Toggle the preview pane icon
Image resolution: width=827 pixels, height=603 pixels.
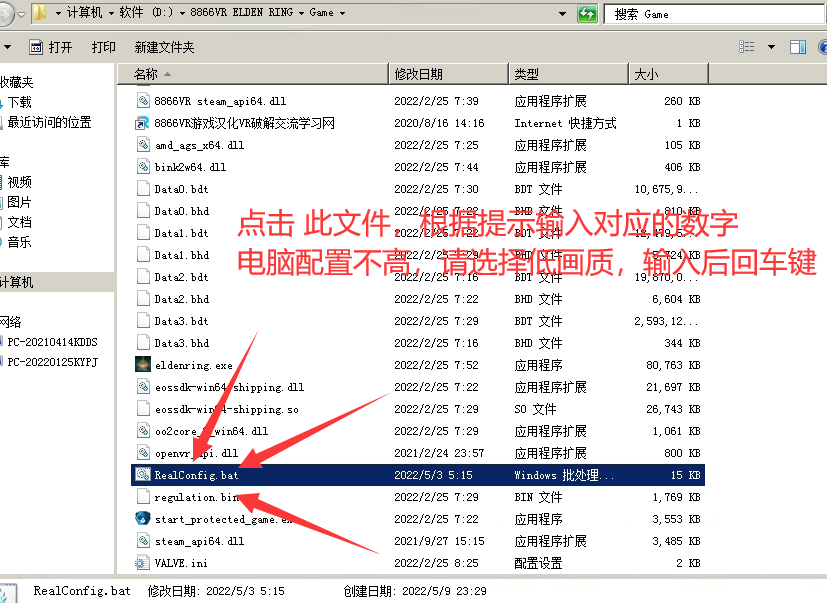click(797, 47)
